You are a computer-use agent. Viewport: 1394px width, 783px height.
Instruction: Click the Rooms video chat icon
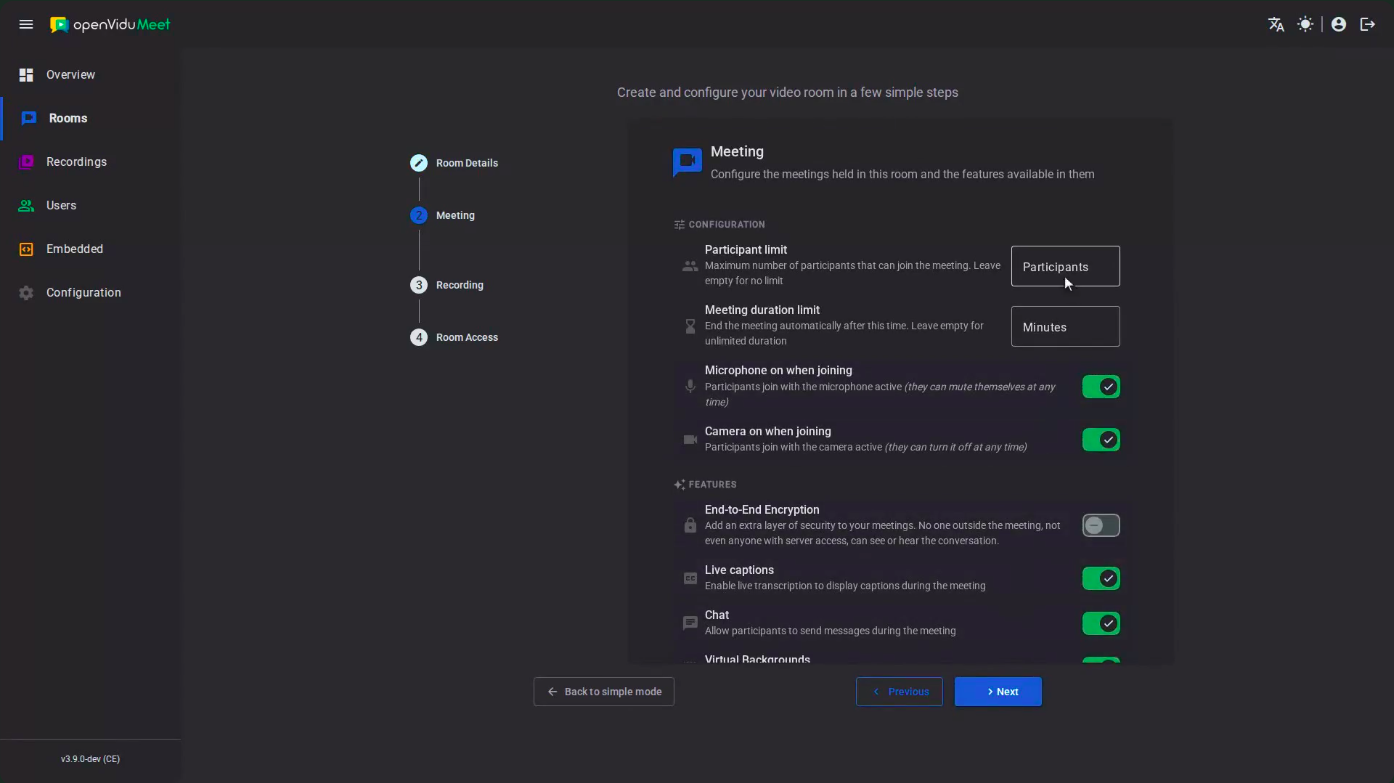click(x=29, y=118)
